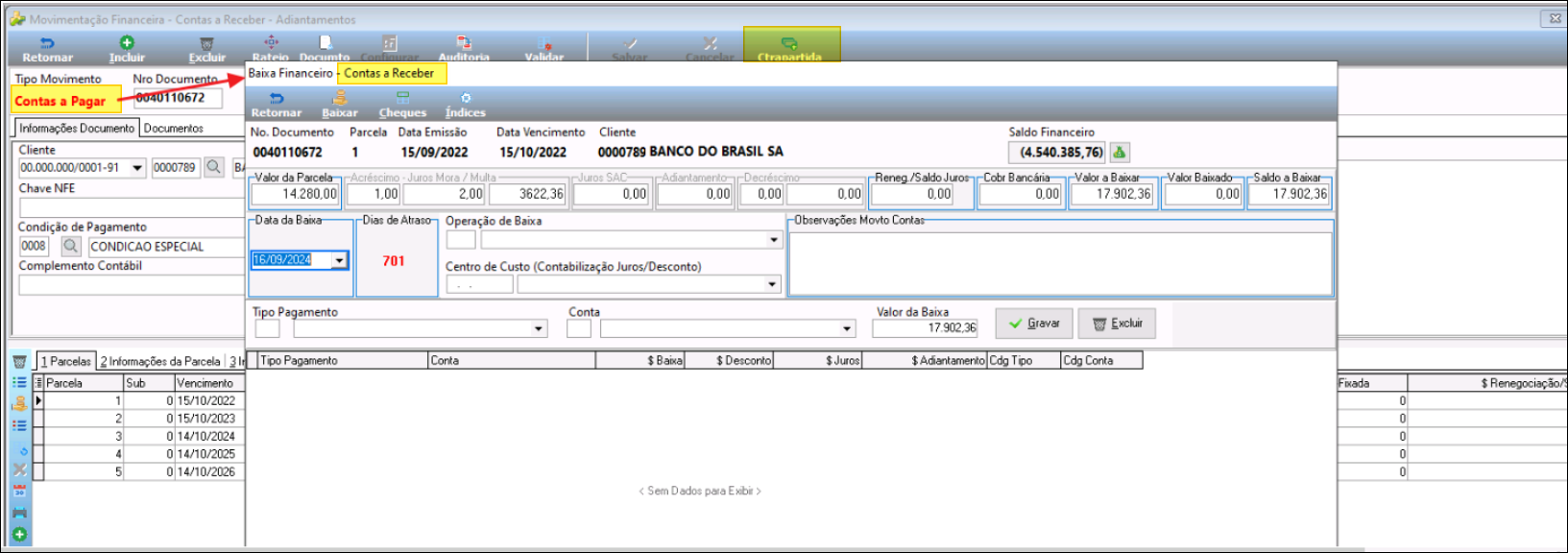Click the Cdg Conta column header
This screenshot has width=1568, height=553.
[1101, 360]
